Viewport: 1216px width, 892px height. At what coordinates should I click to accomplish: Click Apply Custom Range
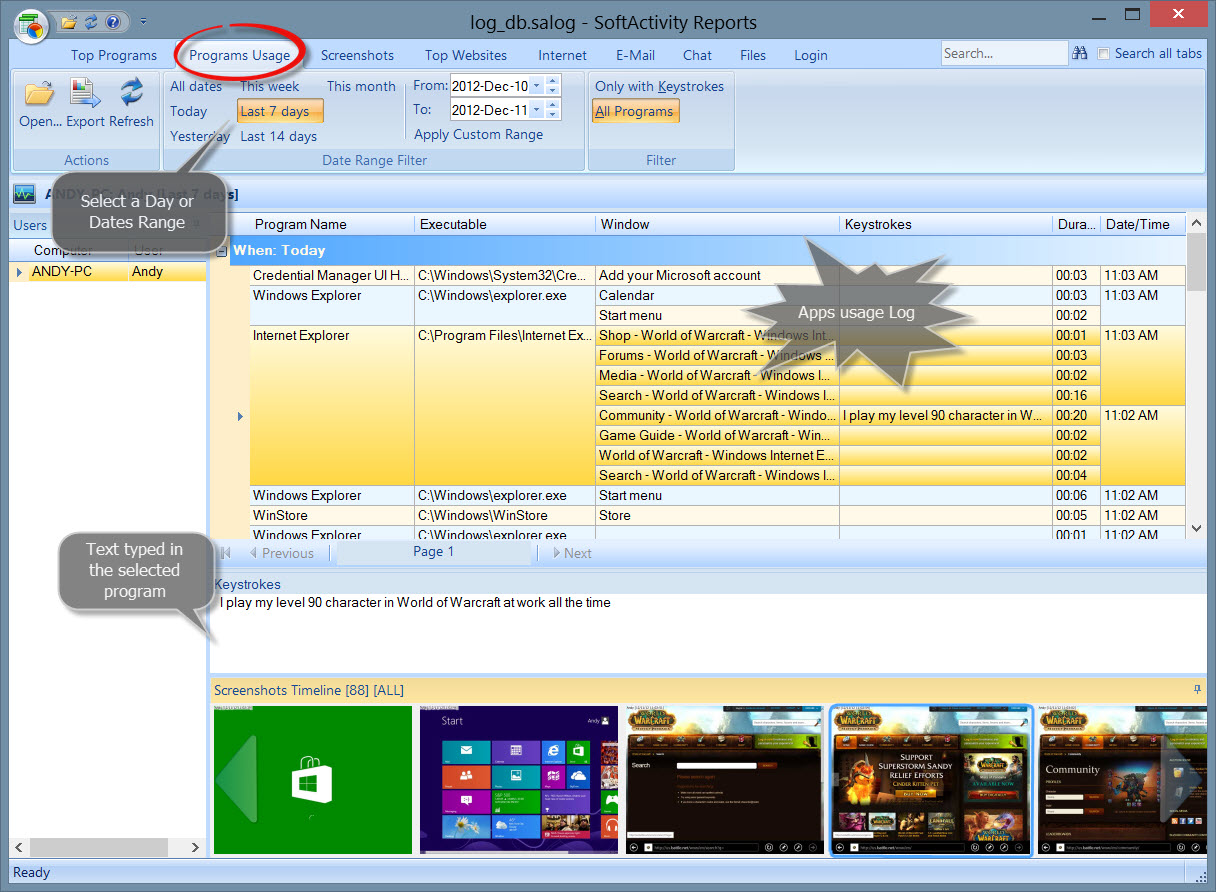(x=479, y=134)
